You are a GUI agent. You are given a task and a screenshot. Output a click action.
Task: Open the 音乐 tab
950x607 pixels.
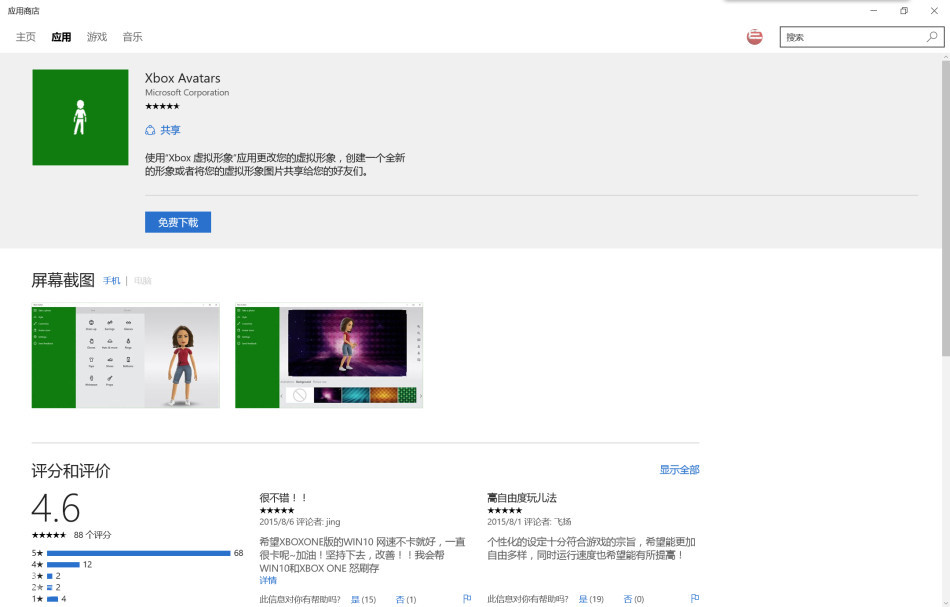point(132,37)
